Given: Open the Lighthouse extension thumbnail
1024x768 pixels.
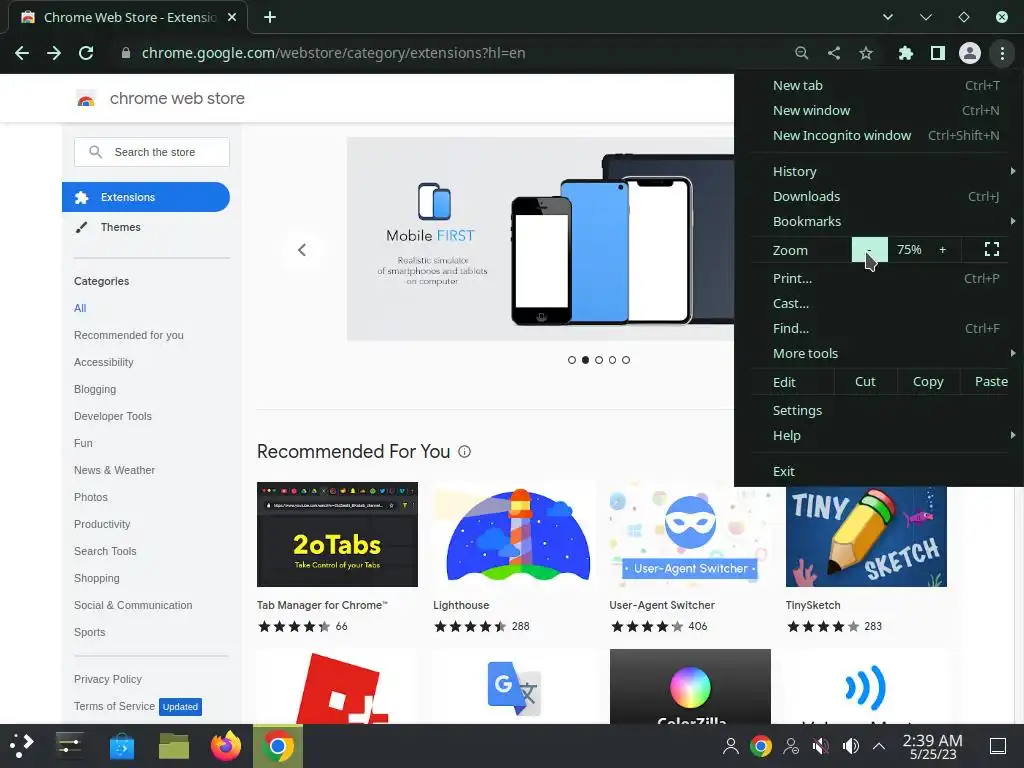Looking at the screenshot, I should click(x=514, y=534).
